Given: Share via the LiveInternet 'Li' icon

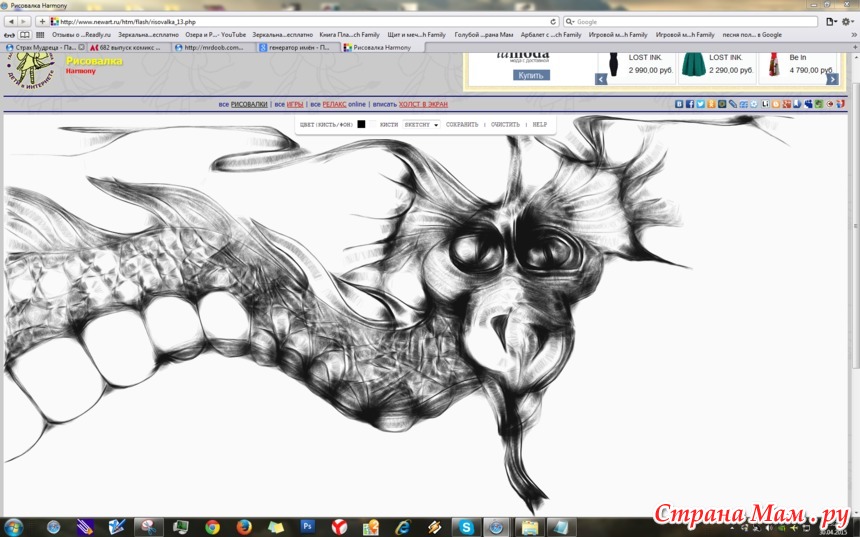Looking at the screenshot, I should tap(765, 104).
